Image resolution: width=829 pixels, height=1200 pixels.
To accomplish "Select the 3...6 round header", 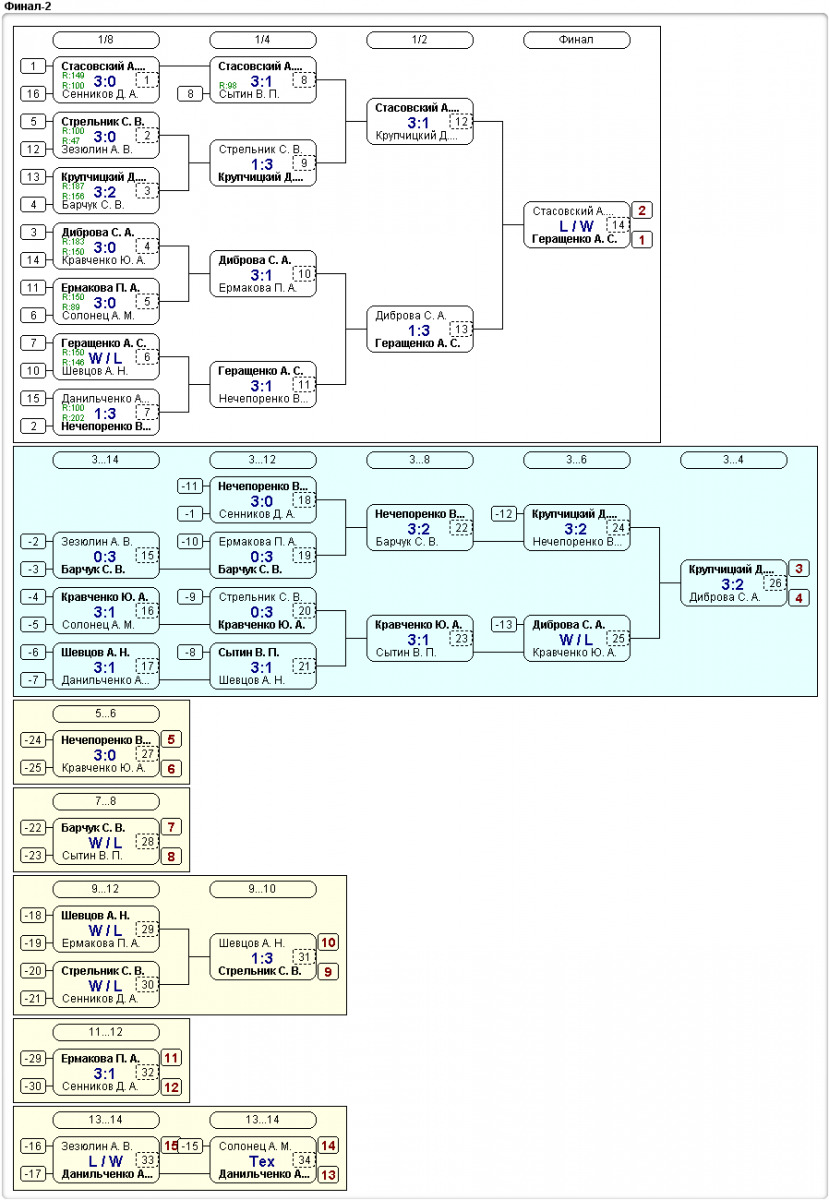I will pos(577,460).
